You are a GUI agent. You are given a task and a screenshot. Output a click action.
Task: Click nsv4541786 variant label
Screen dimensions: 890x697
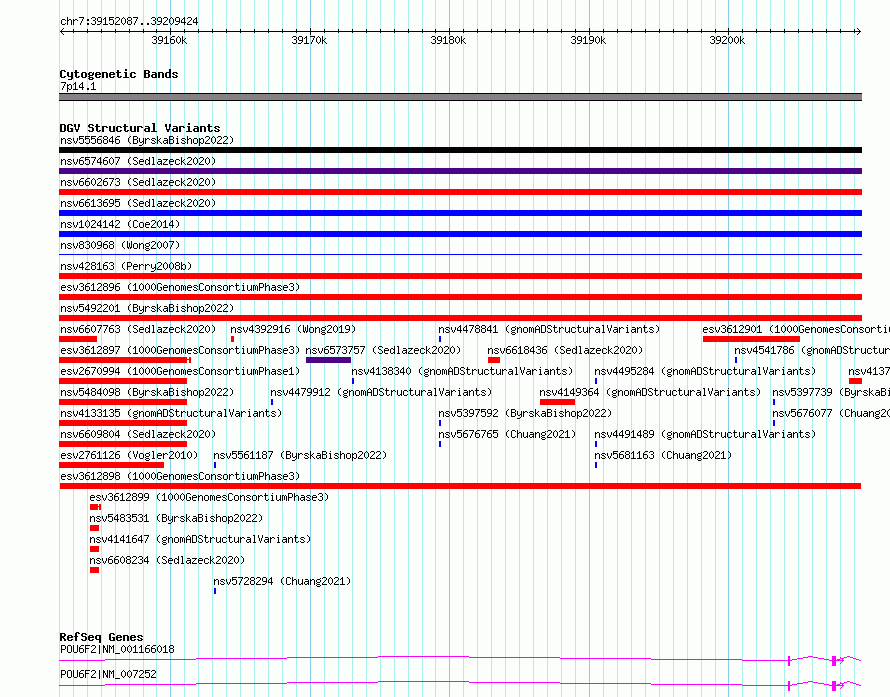click(x=812, y=350)
